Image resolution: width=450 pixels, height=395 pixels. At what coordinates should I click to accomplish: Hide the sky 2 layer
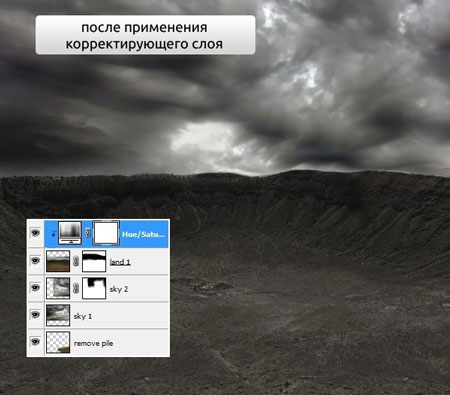tap(35, 287)
